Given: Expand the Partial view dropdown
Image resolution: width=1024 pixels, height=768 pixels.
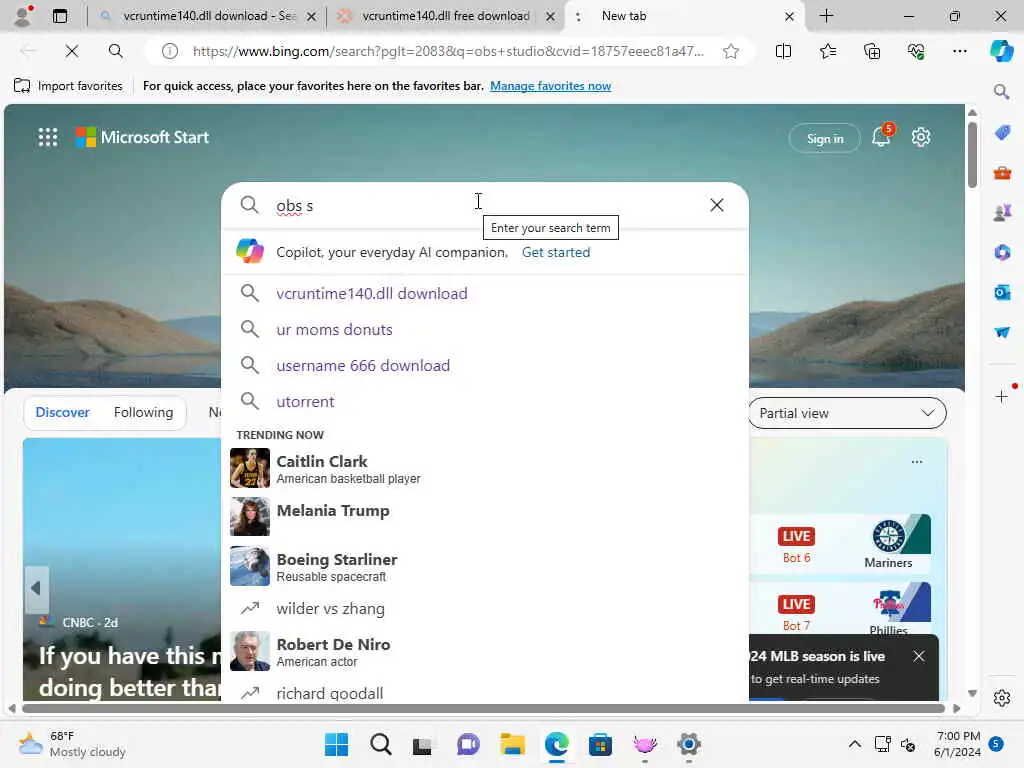Looking at the screenshot, I should (847, 413).
